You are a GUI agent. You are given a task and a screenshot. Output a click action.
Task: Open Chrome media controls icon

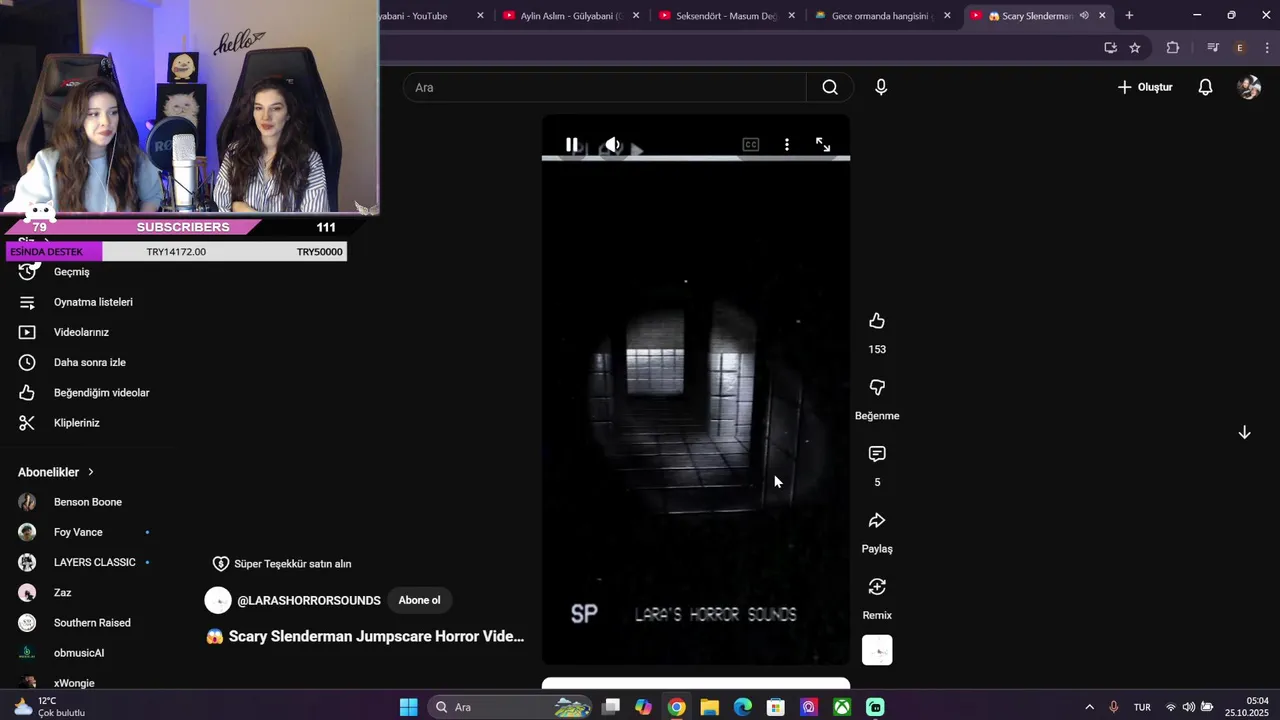(1213, 47)
